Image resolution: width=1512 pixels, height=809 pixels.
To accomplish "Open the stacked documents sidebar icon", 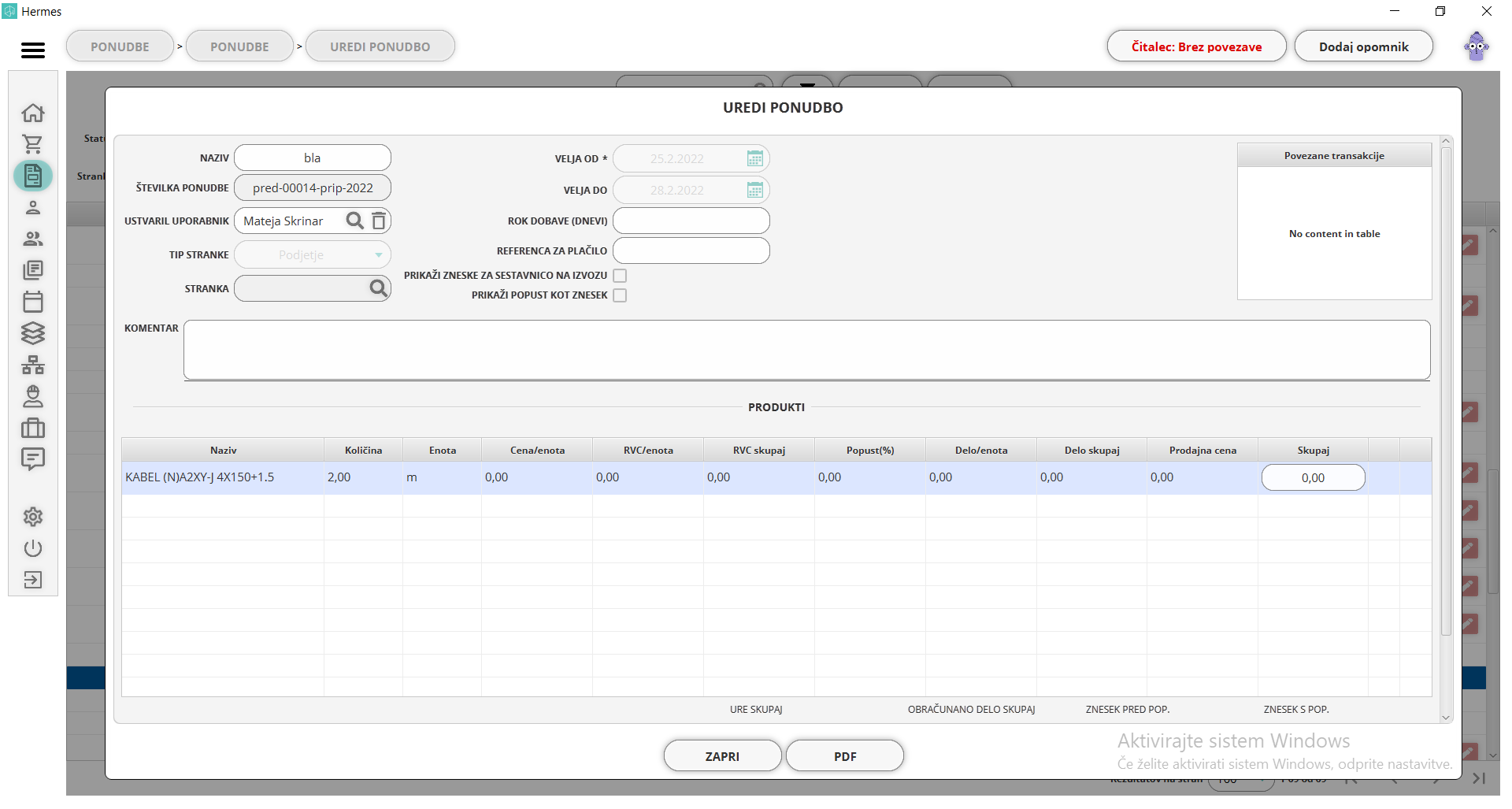I will click(x=32, y=270).
